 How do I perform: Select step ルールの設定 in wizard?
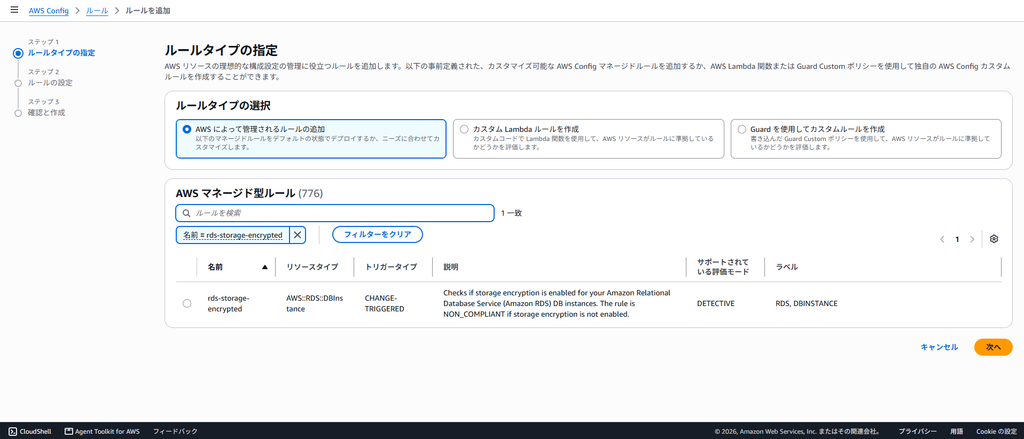[50, 83]
